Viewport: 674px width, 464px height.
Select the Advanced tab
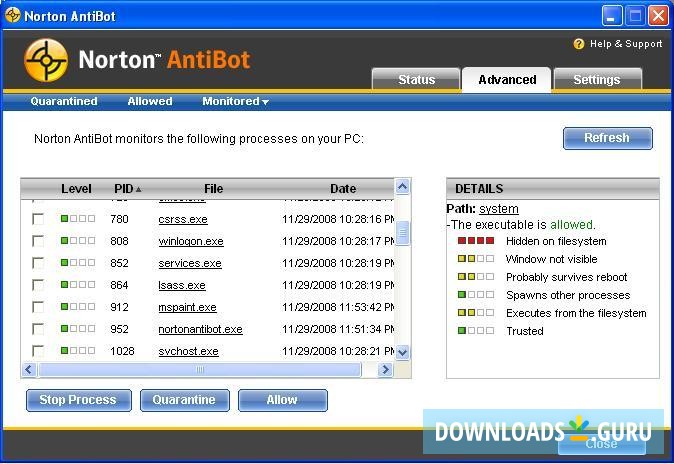click(x=507, y=80)
